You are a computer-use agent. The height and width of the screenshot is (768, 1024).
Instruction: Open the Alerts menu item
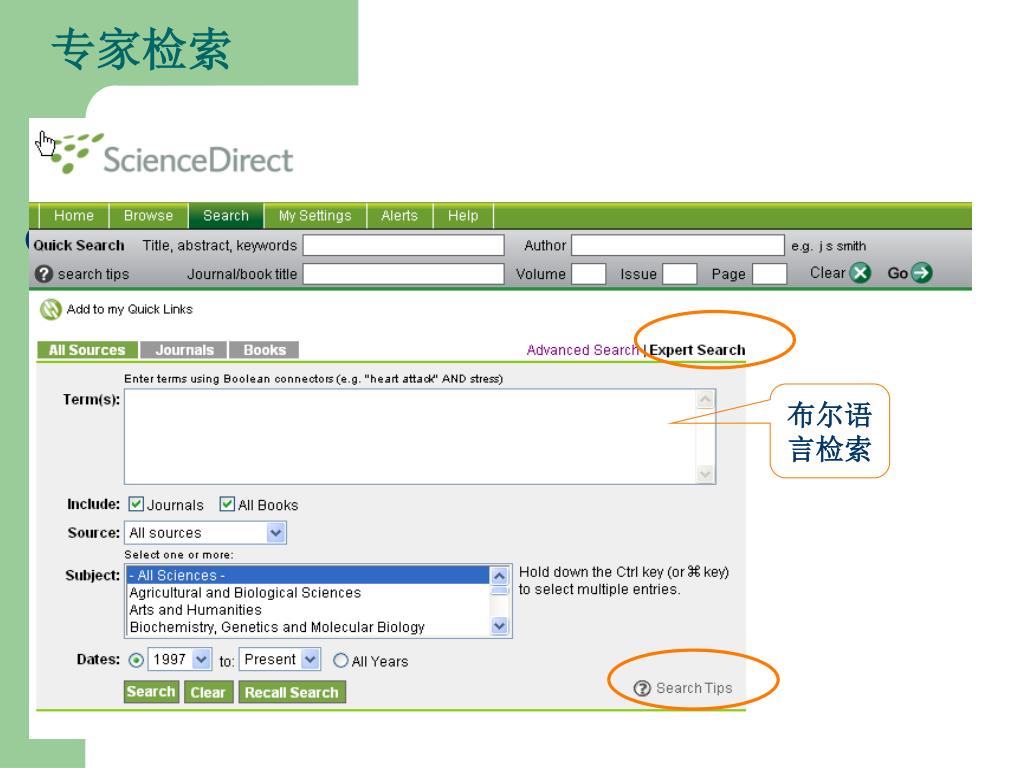[399, 216]
